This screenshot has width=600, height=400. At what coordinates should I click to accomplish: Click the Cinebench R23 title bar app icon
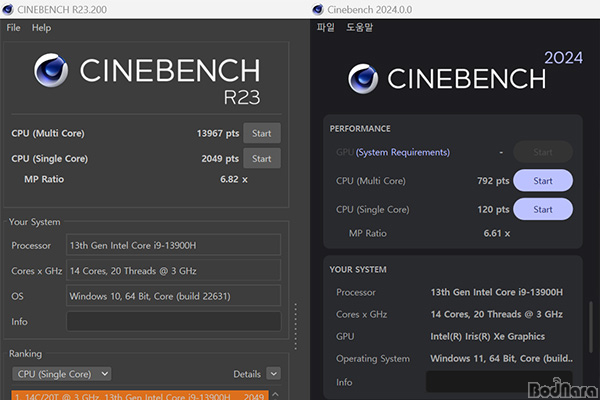point(8,9)
